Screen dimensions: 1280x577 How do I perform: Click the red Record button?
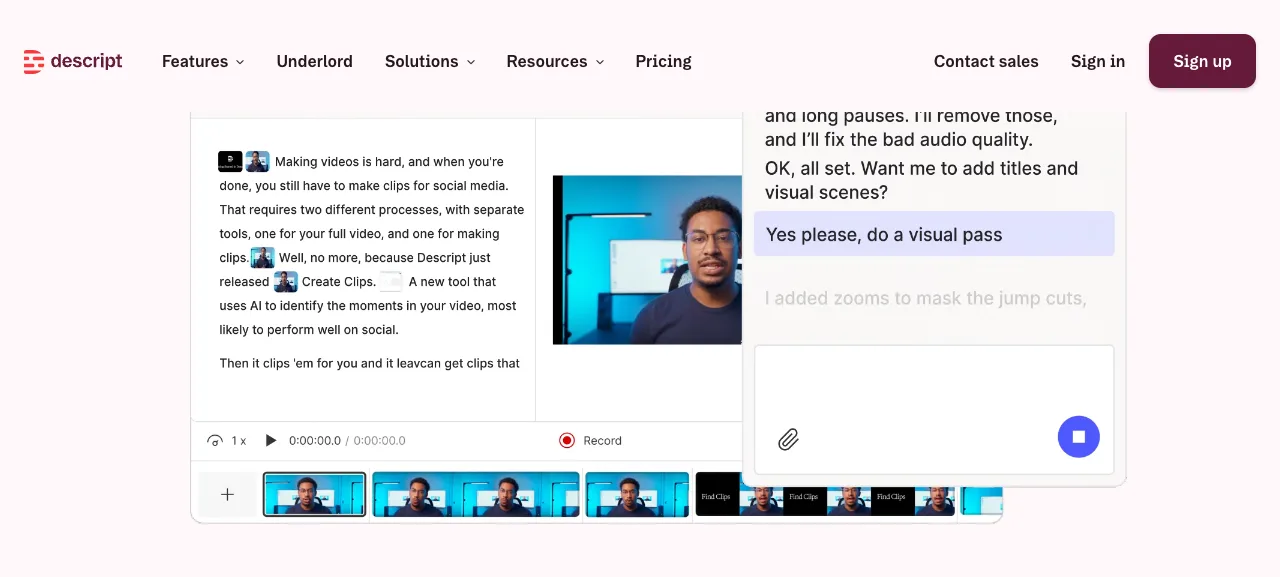point(590,440)
